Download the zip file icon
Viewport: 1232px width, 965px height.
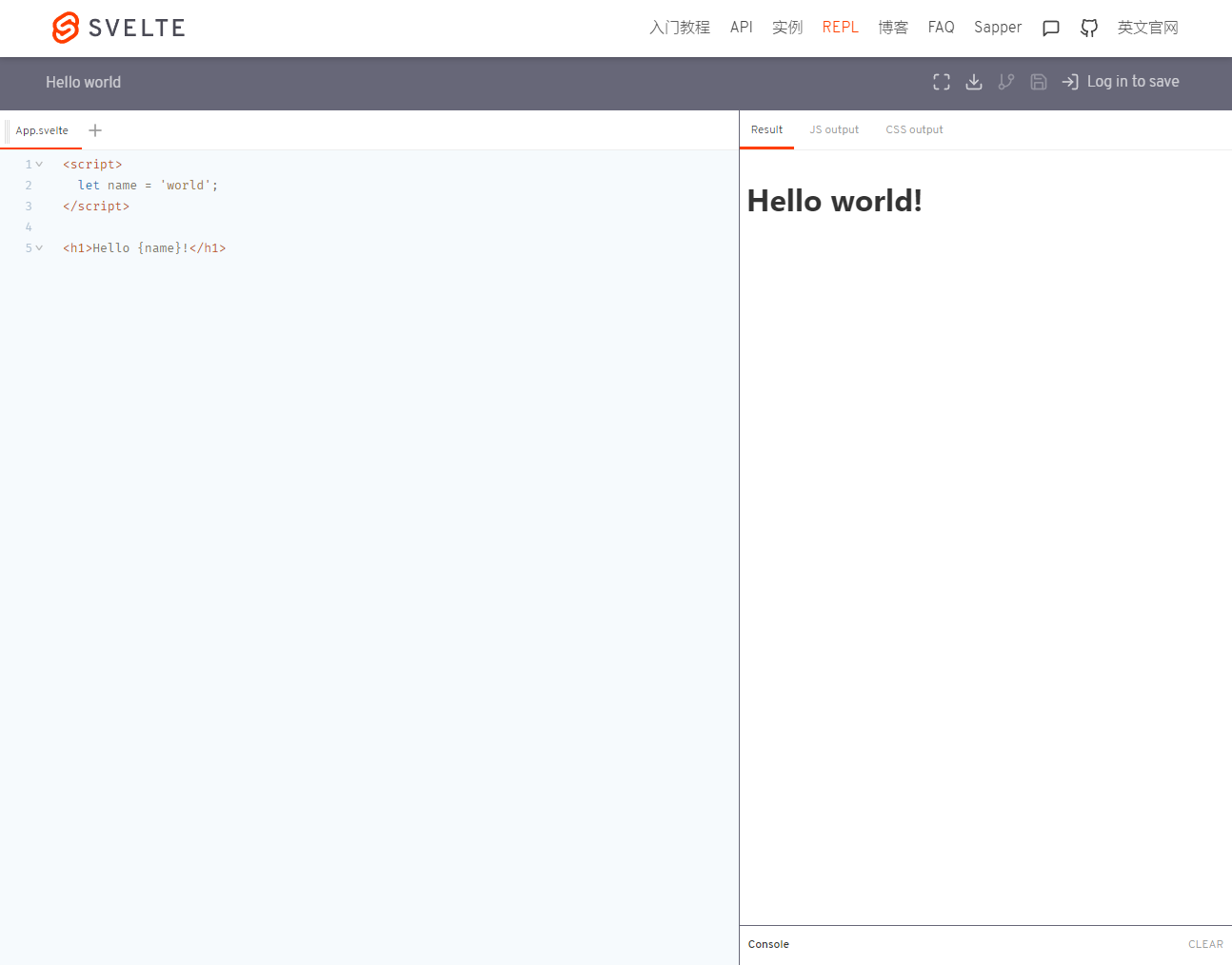pos(974,82)
